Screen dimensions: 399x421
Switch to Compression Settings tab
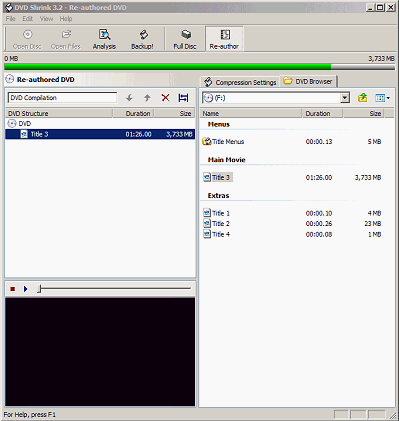(x=240, y=82)
